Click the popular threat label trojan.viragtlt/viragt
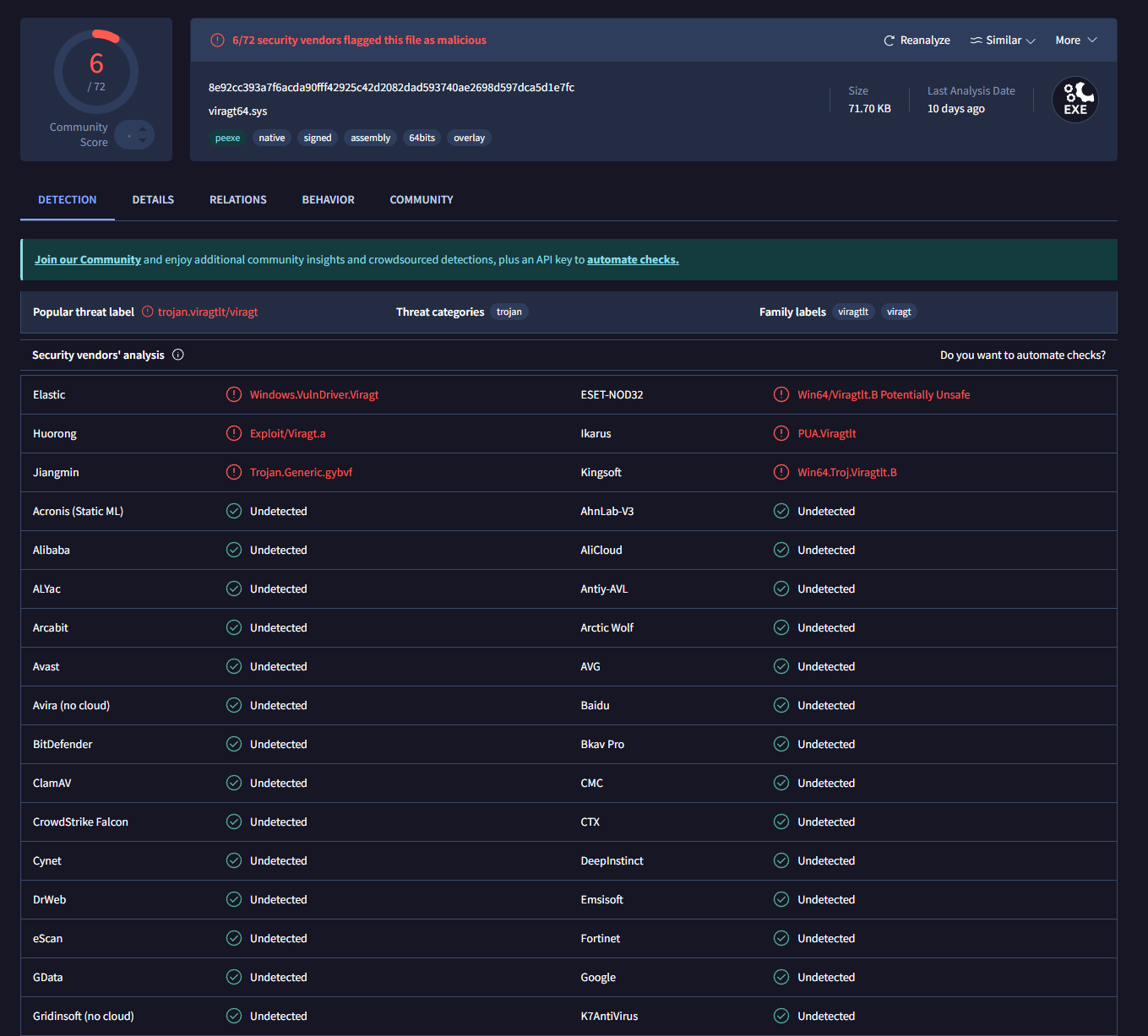1148x1036 pixels. [208, 312]
